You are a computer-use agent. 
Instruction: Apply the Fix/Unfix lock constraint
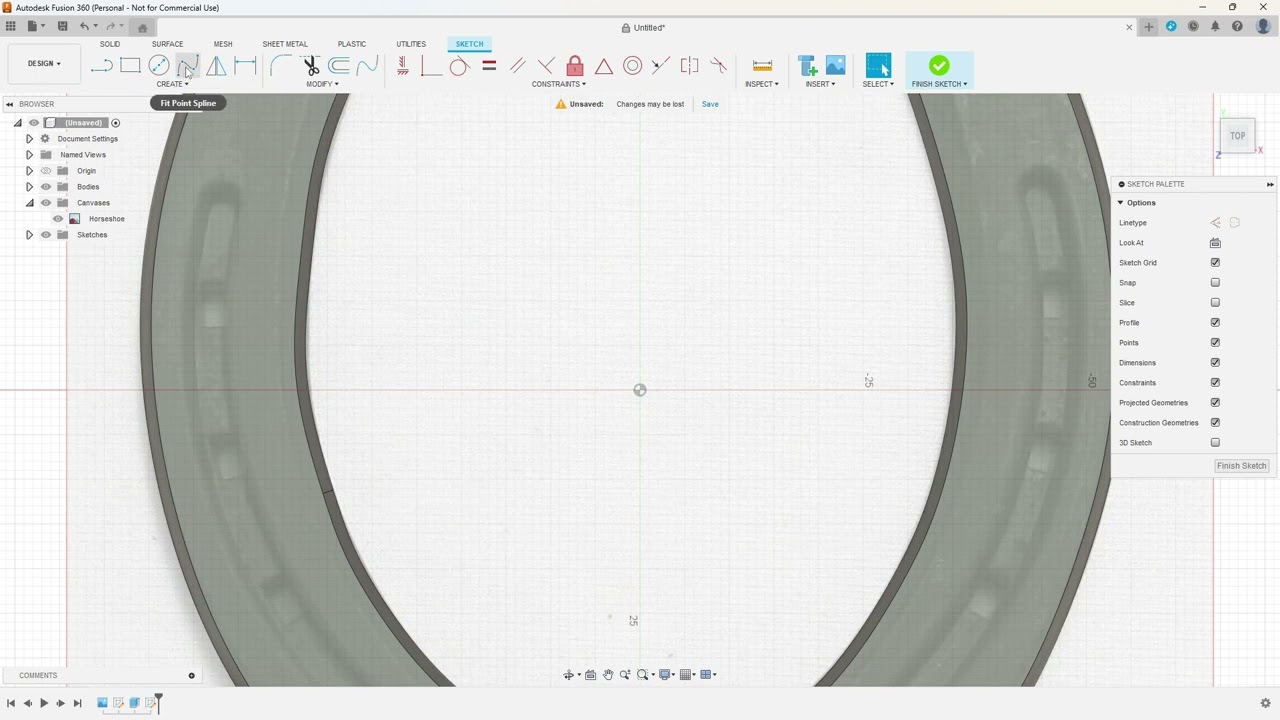(x=575, y=66)
